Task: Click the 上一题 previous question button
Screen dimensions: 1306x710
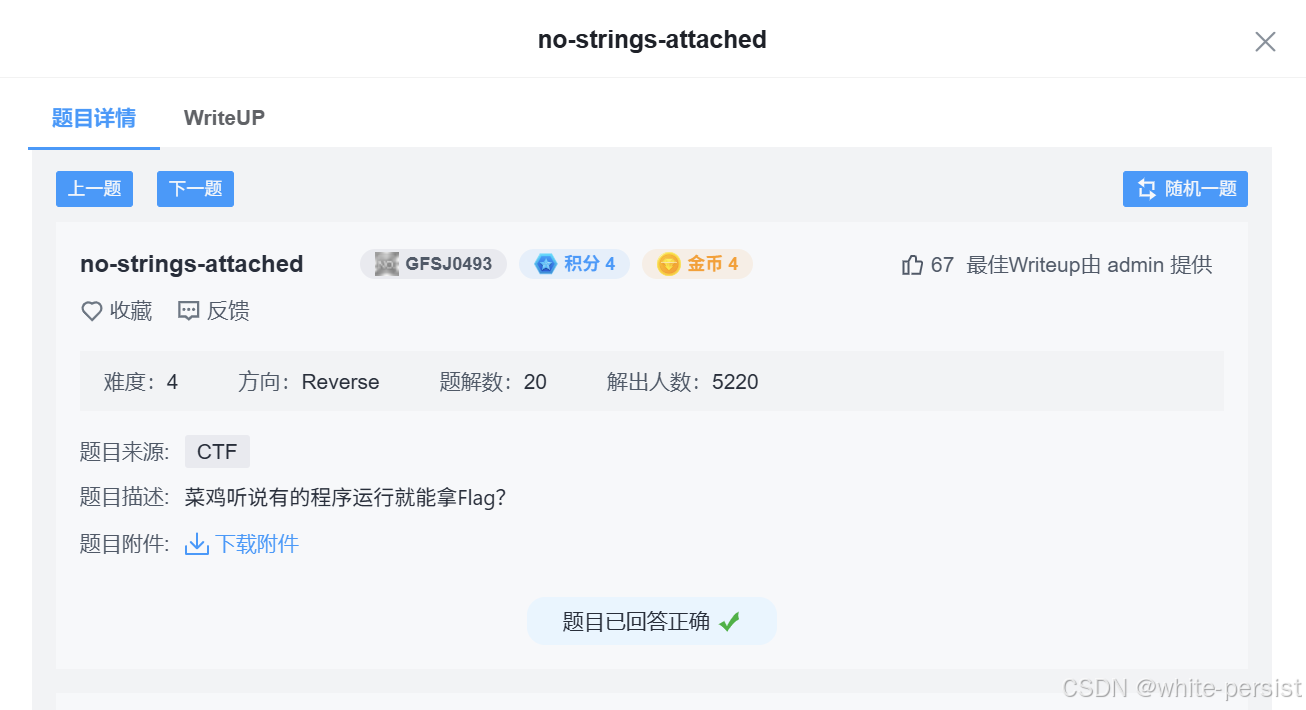Action: [94, 189]
